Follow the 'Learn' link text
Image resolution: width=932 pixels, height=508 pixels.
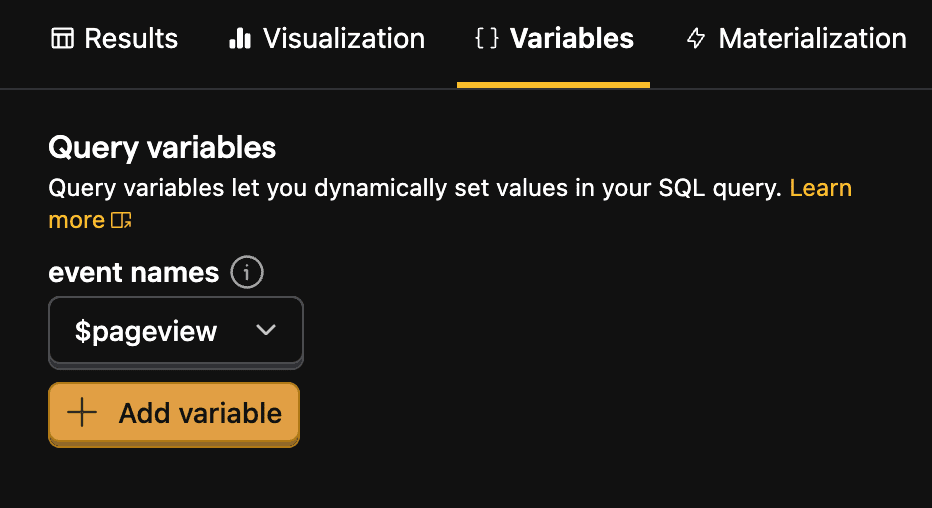coord(820,188)
